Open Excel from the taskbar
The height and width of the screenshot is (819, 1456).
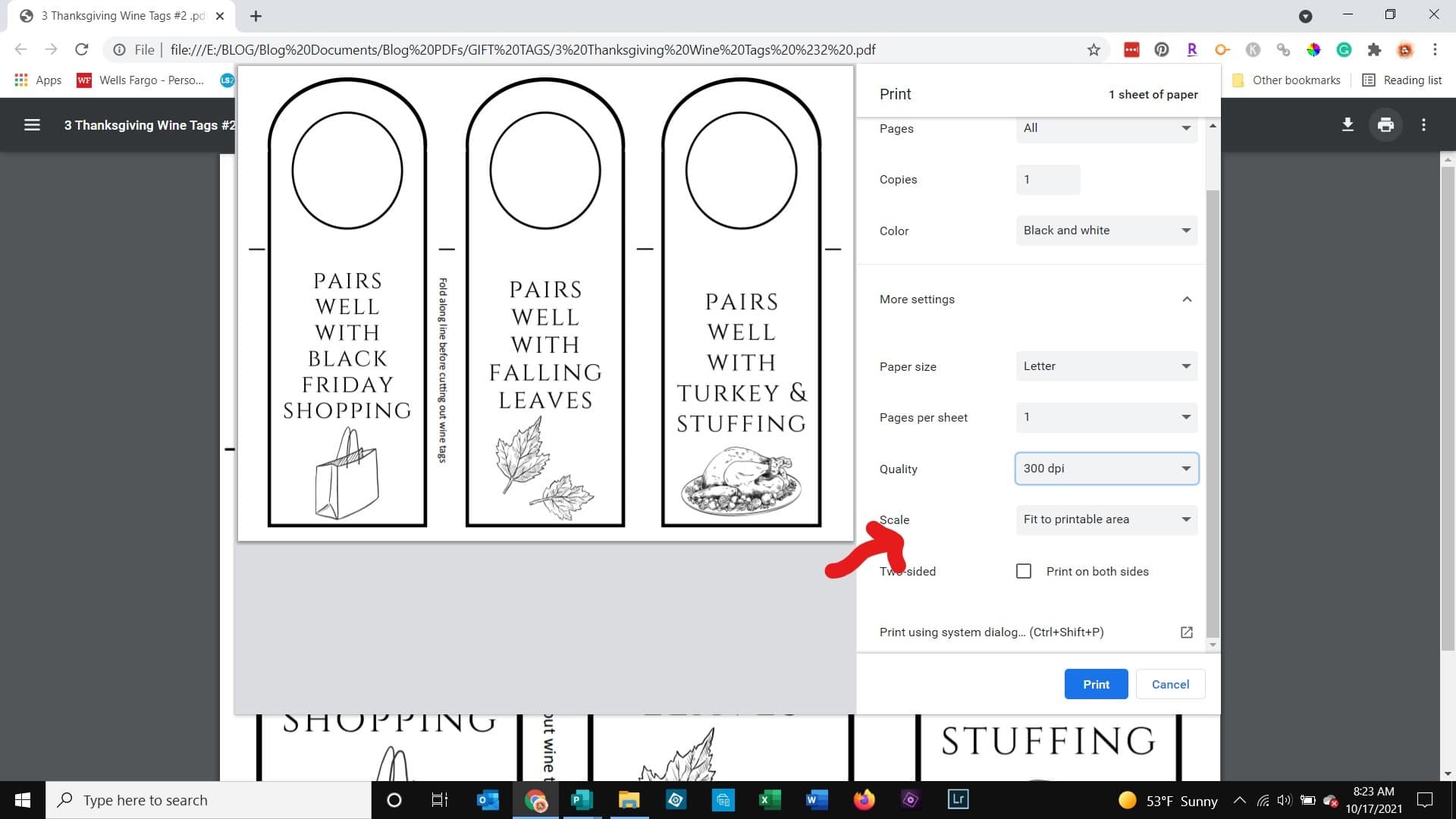click(770, 799)
